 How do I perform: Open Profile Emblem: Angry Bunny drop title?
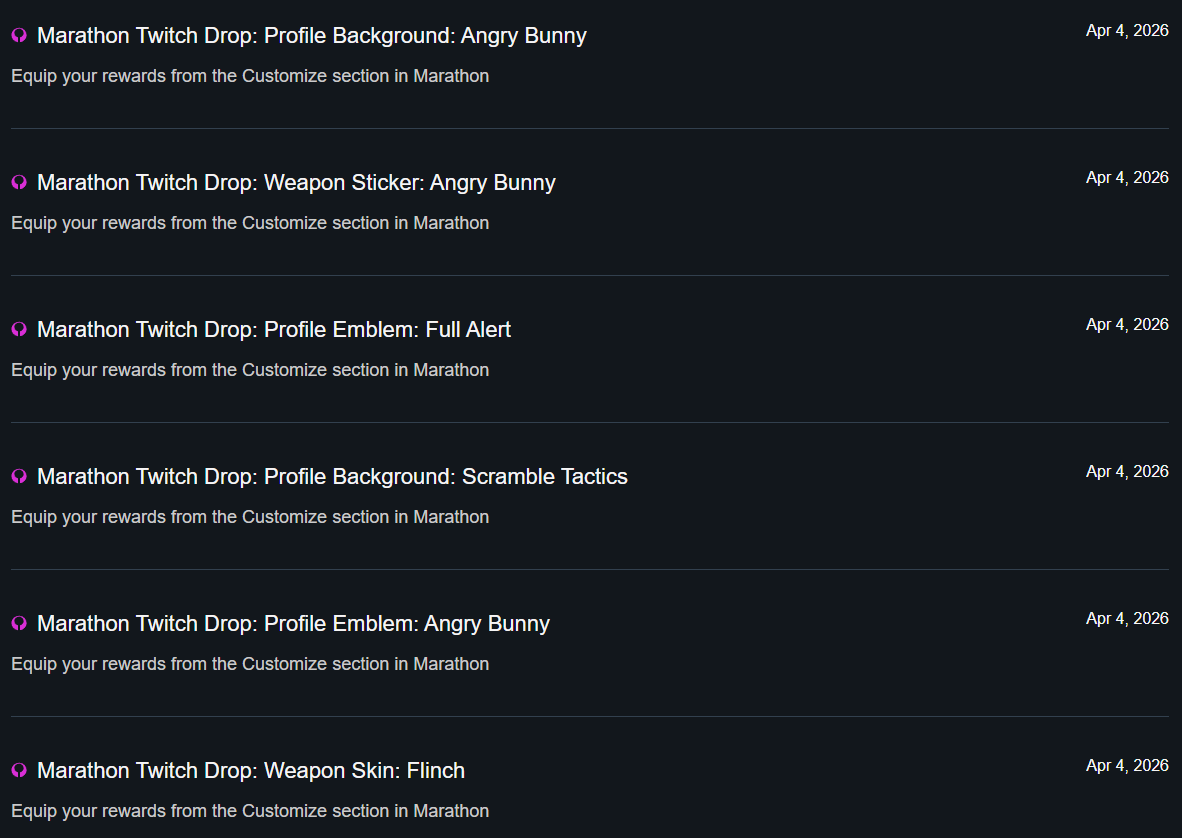[293, 624]
